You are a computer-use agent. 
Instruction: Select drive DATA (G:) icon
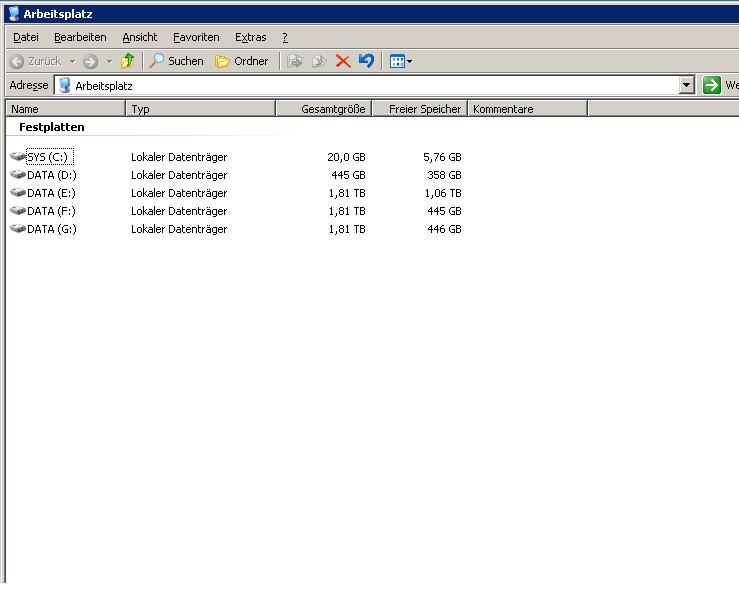coord(18,228)
